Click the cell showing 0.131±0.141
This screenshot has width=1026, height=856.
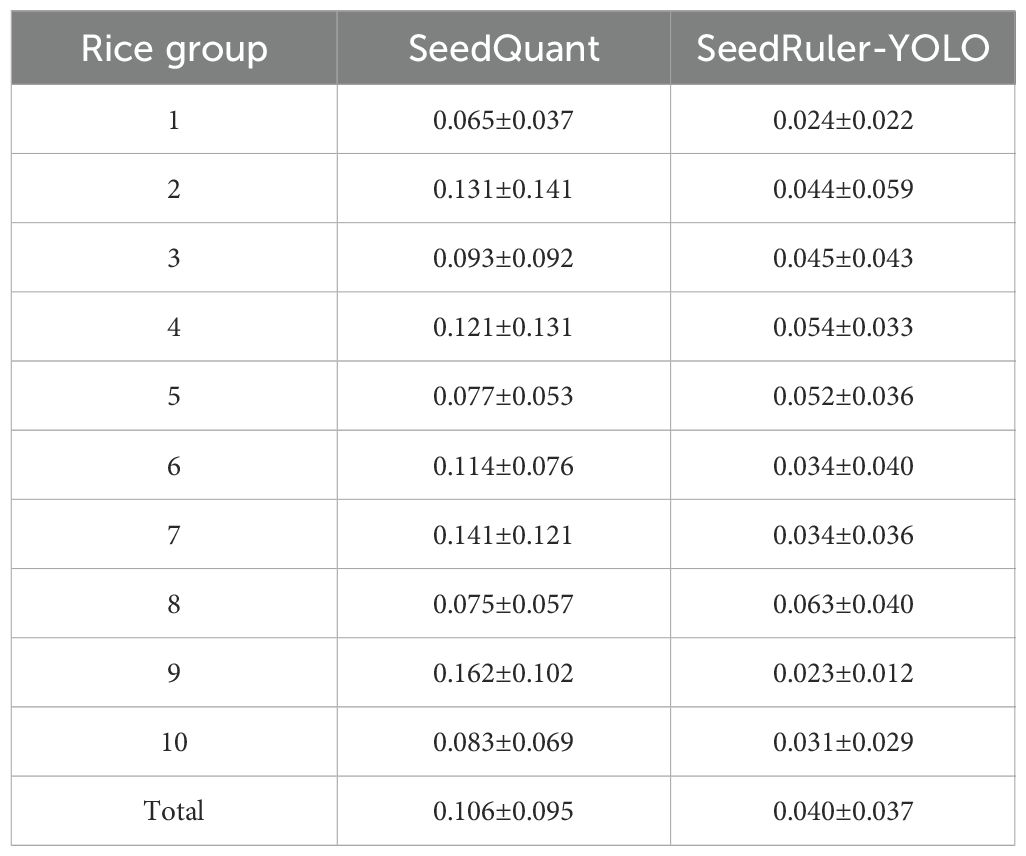(x=503, y=190)
